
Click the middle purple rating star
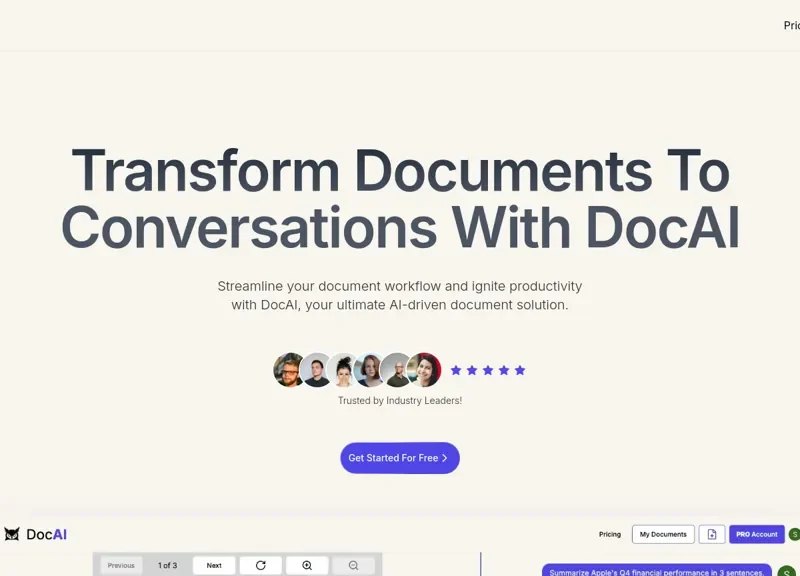[x=488, y=370]
